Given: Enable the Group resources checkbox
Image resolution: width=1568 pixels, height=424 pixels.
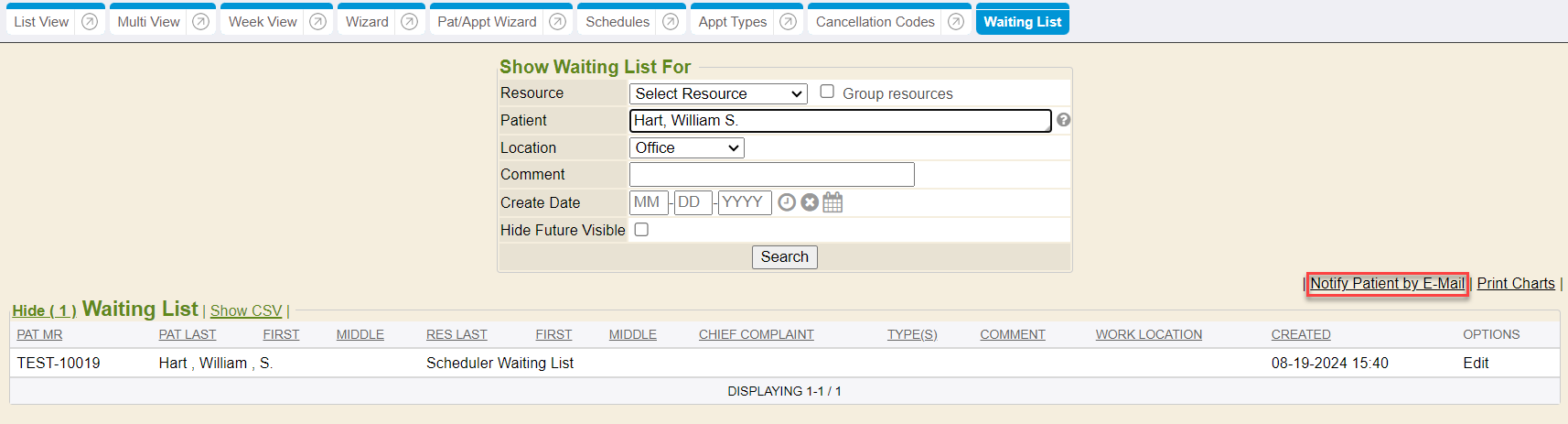Looking at the screenshot, I should click(x=827, y=92).
